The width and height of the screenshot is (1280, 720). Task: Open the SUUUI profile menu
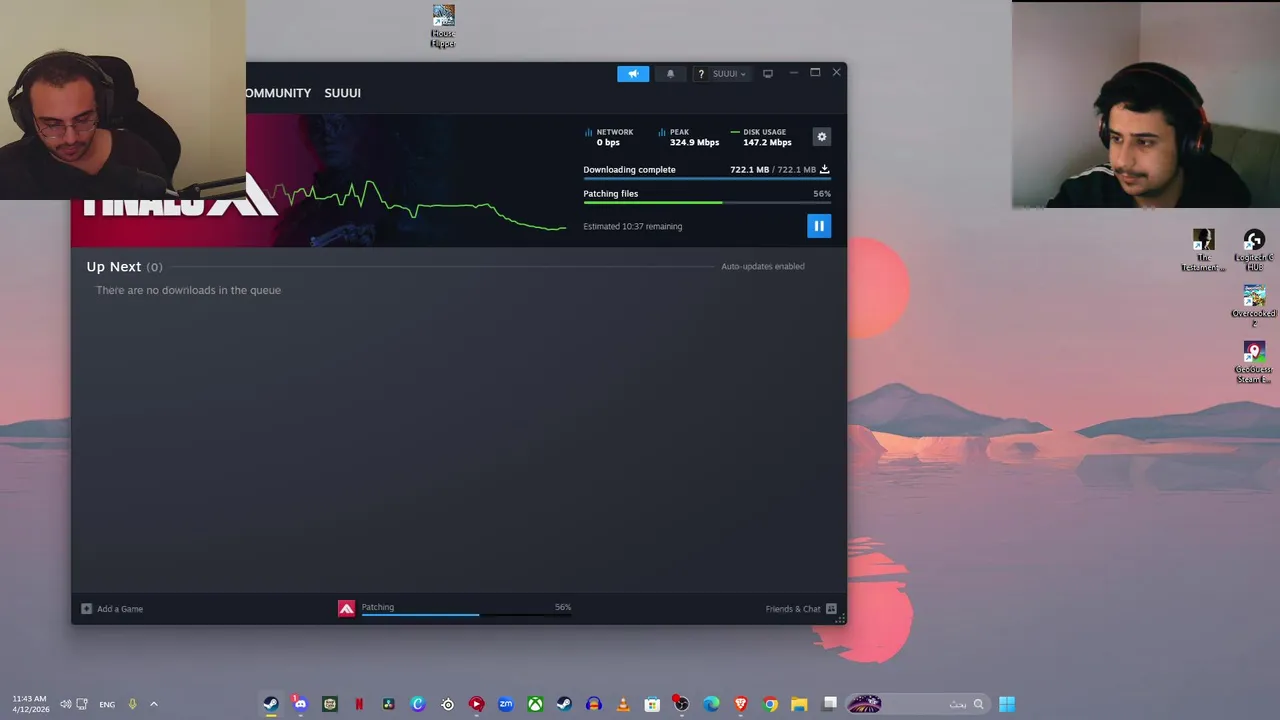pos(342,93)
